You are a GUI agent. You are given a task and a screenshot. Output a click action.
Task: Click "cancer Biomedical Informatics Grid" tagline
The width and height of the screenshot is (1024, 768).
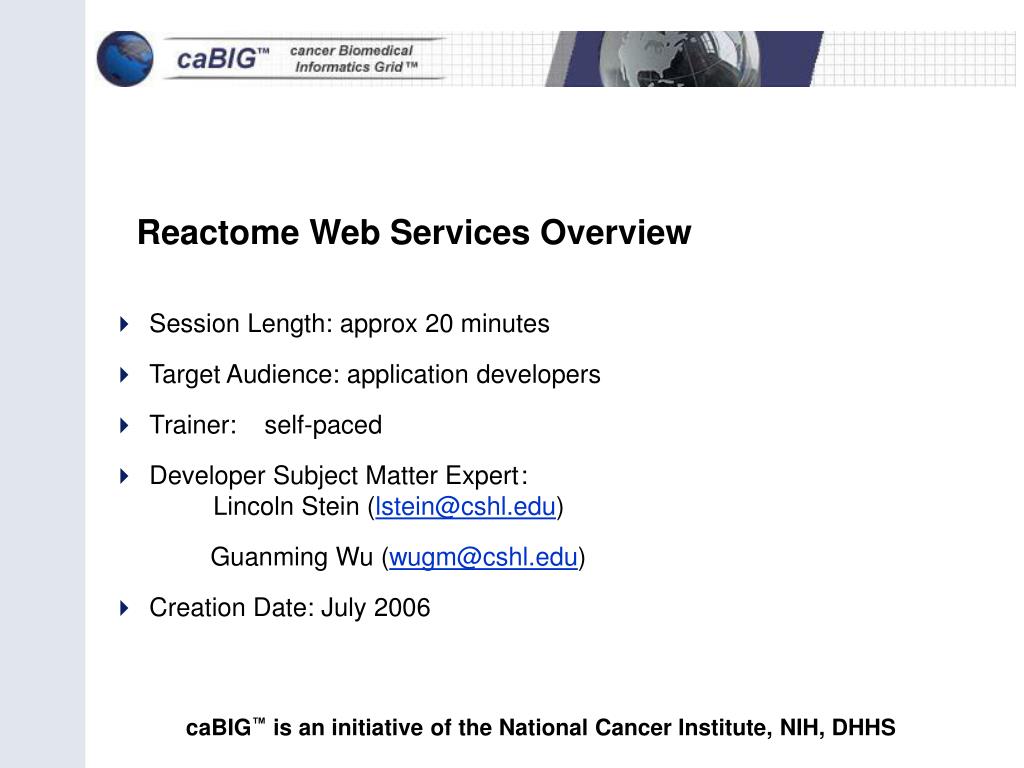point(353,59)
